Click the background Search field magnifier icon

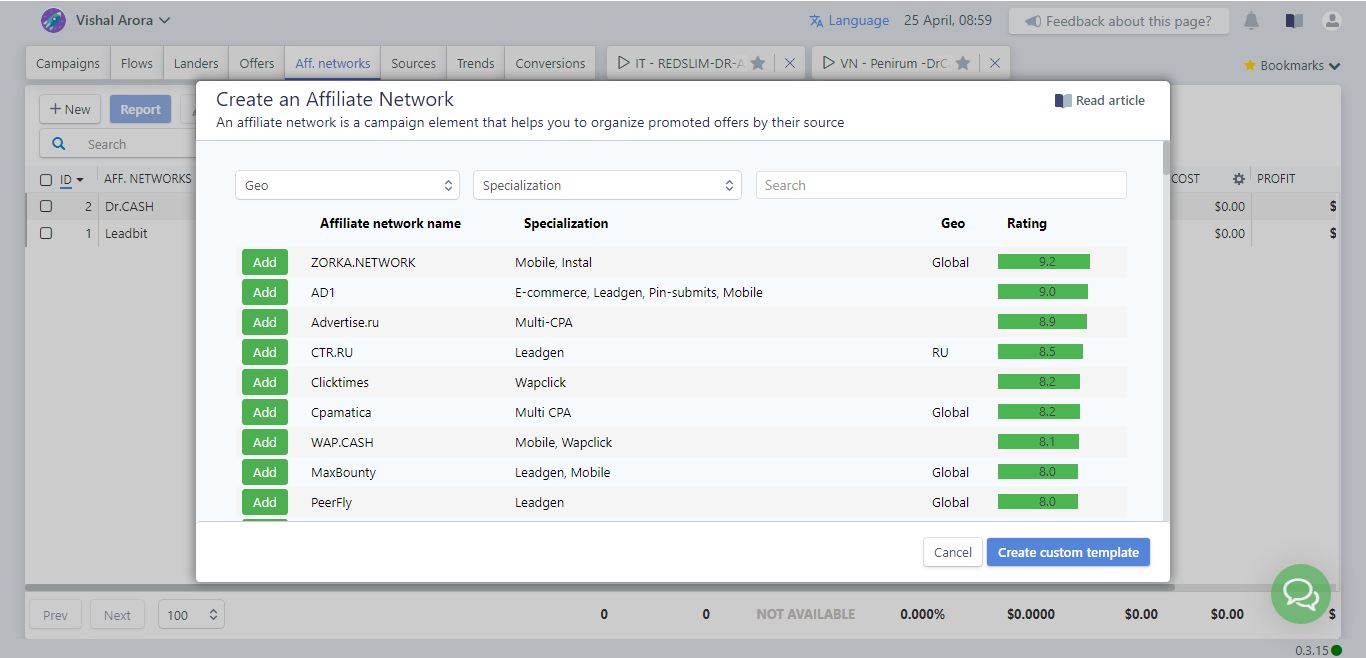(x=59, y=144)
